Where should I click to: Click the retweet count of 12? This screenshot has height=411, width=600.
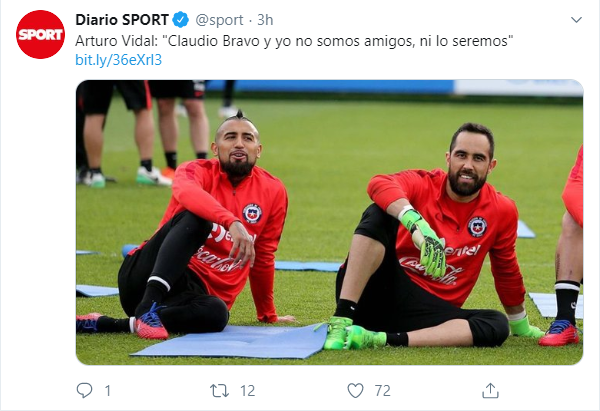248,391
